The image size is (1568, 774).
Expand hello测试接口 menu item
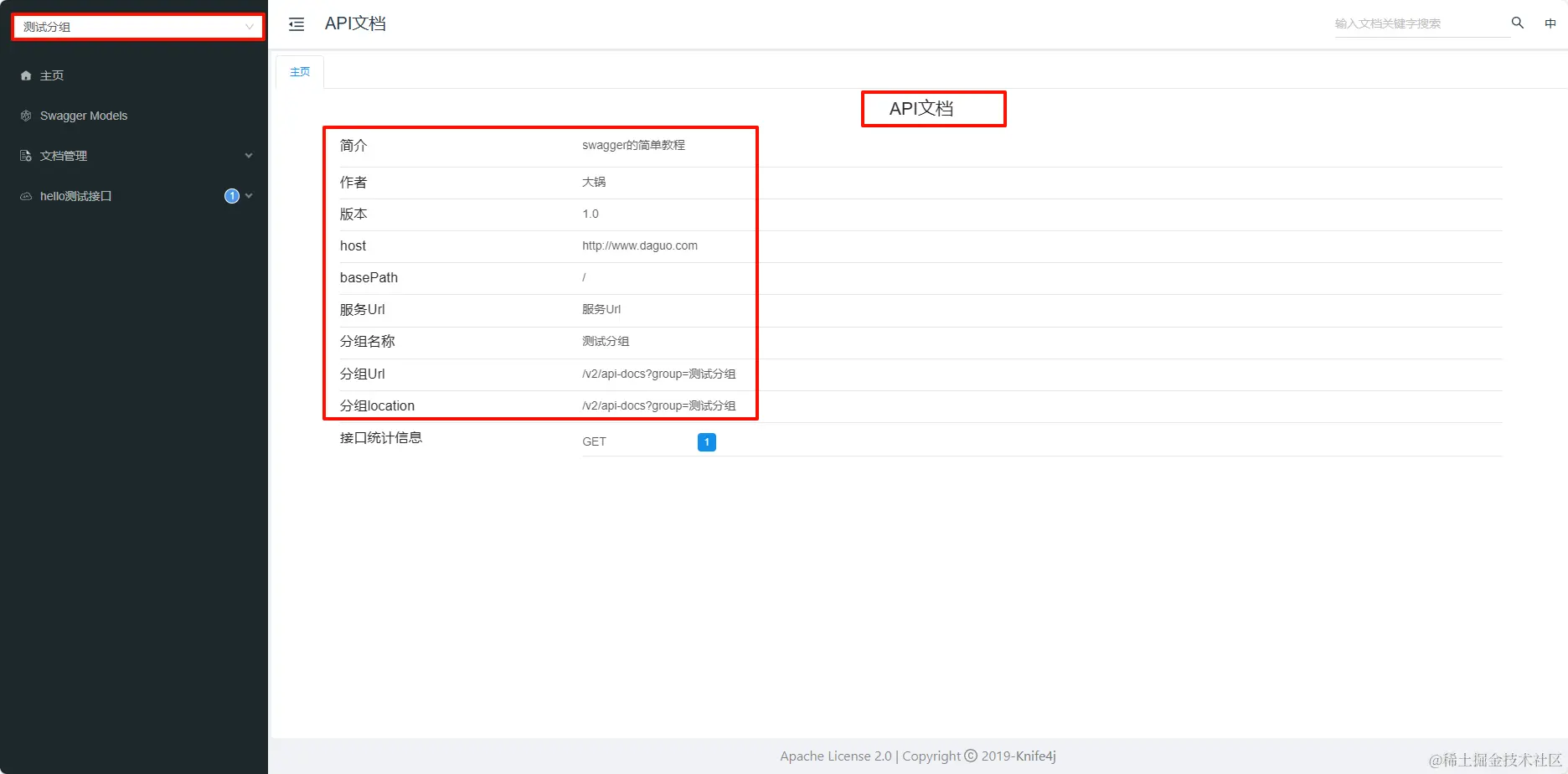(x=134, y=196)
